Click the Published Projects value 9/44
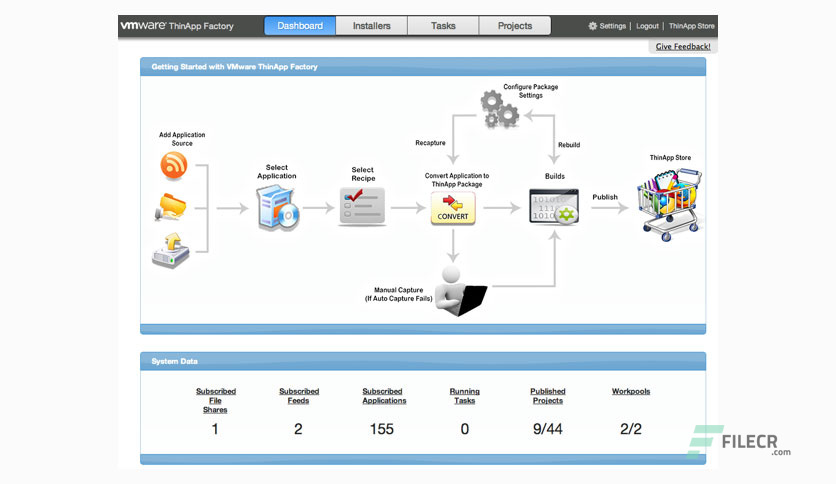The width and height of the screenshot is (836, 484). pyautogui.click(x=548, y=429)
